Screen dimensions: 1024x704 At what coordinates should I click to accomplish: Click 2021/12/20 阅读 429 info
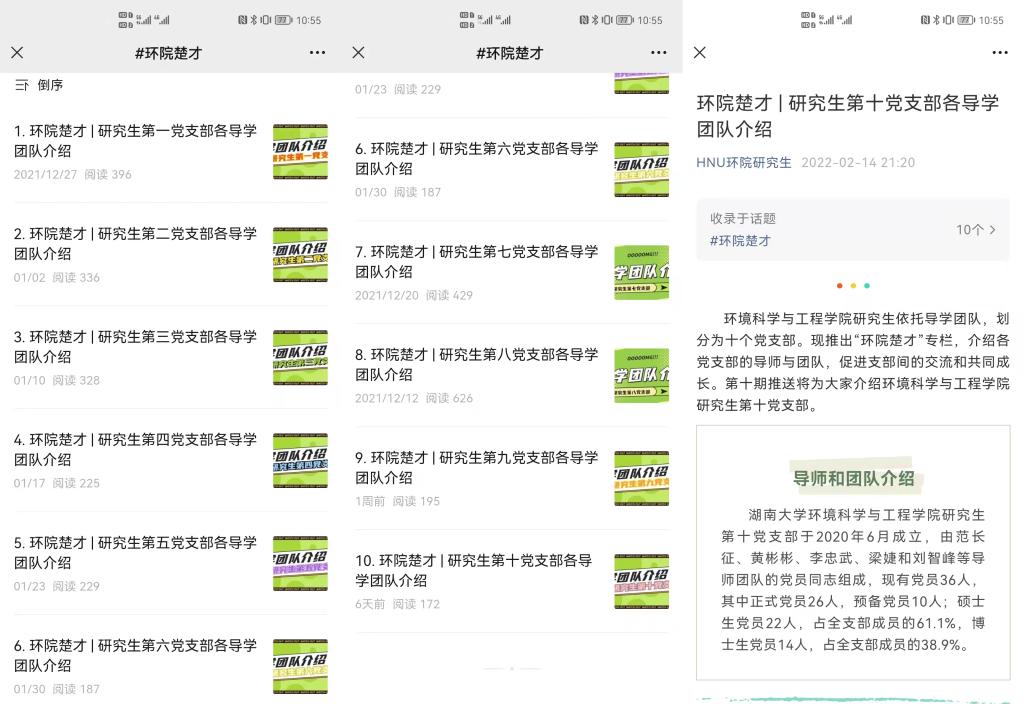pyautogui.click(x=414, y=295)
